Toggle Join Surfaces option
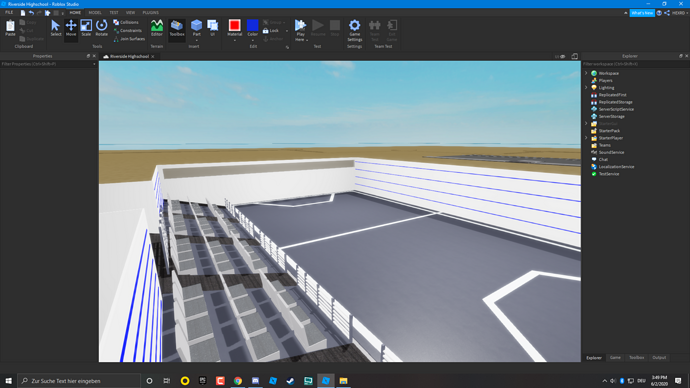690x388 pixels. pyautogui.click(x=129, y=39)
